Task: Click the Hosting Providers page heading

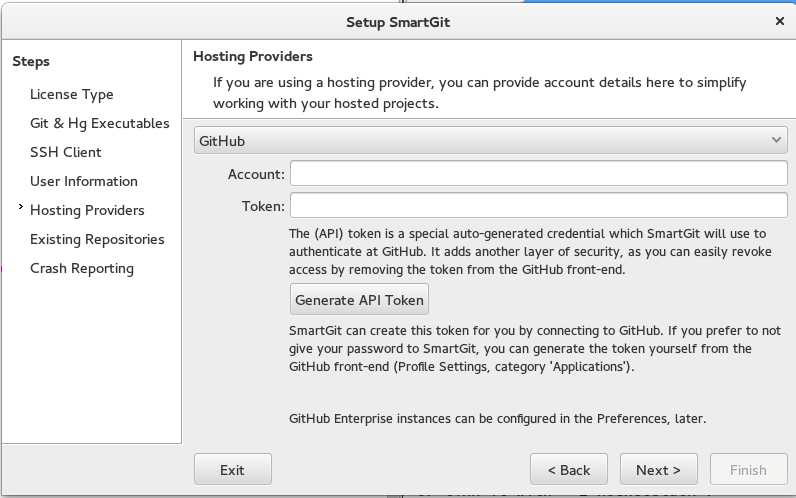Action: tap(253, 56)
